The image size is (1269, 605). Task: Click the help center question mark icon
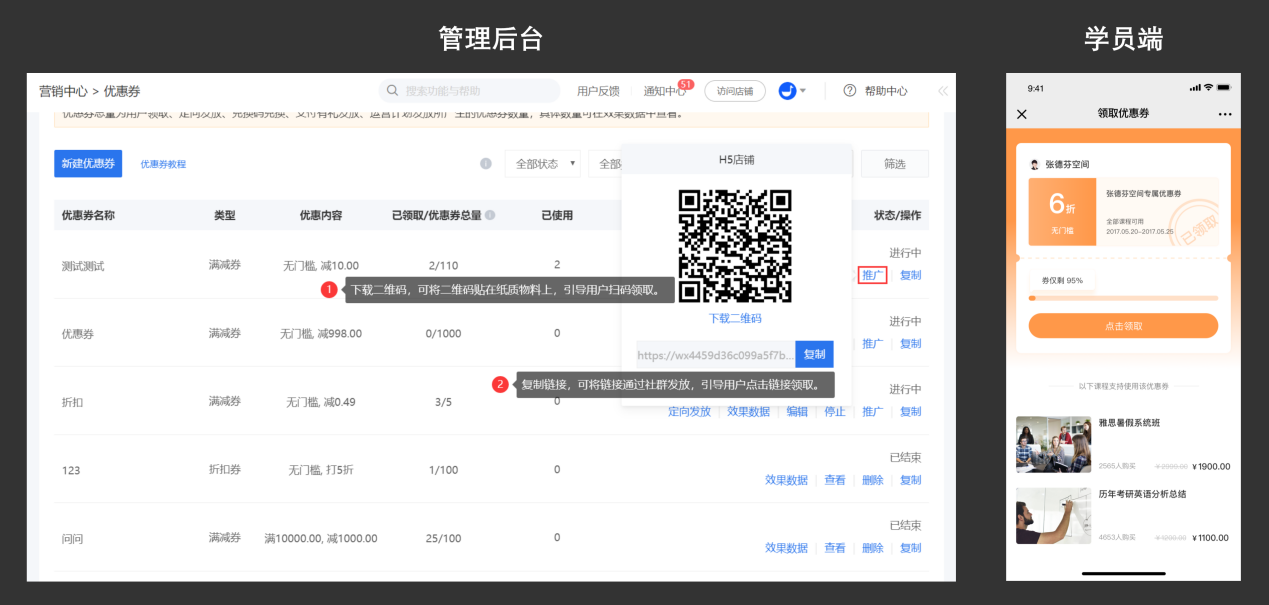tap(850, 91)
